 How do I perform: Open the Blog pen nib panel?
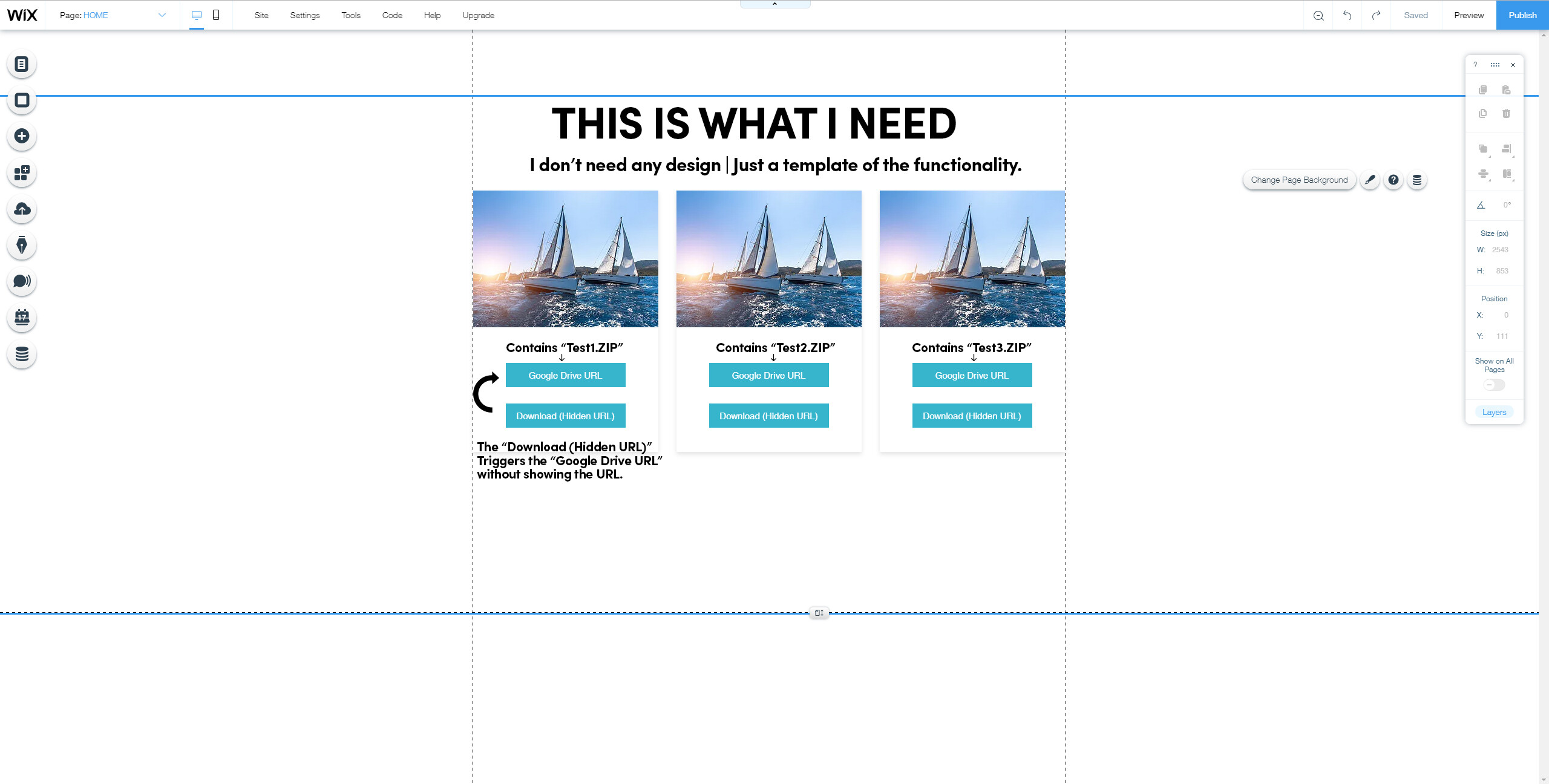pyautogui.click(x=22, y=245)
